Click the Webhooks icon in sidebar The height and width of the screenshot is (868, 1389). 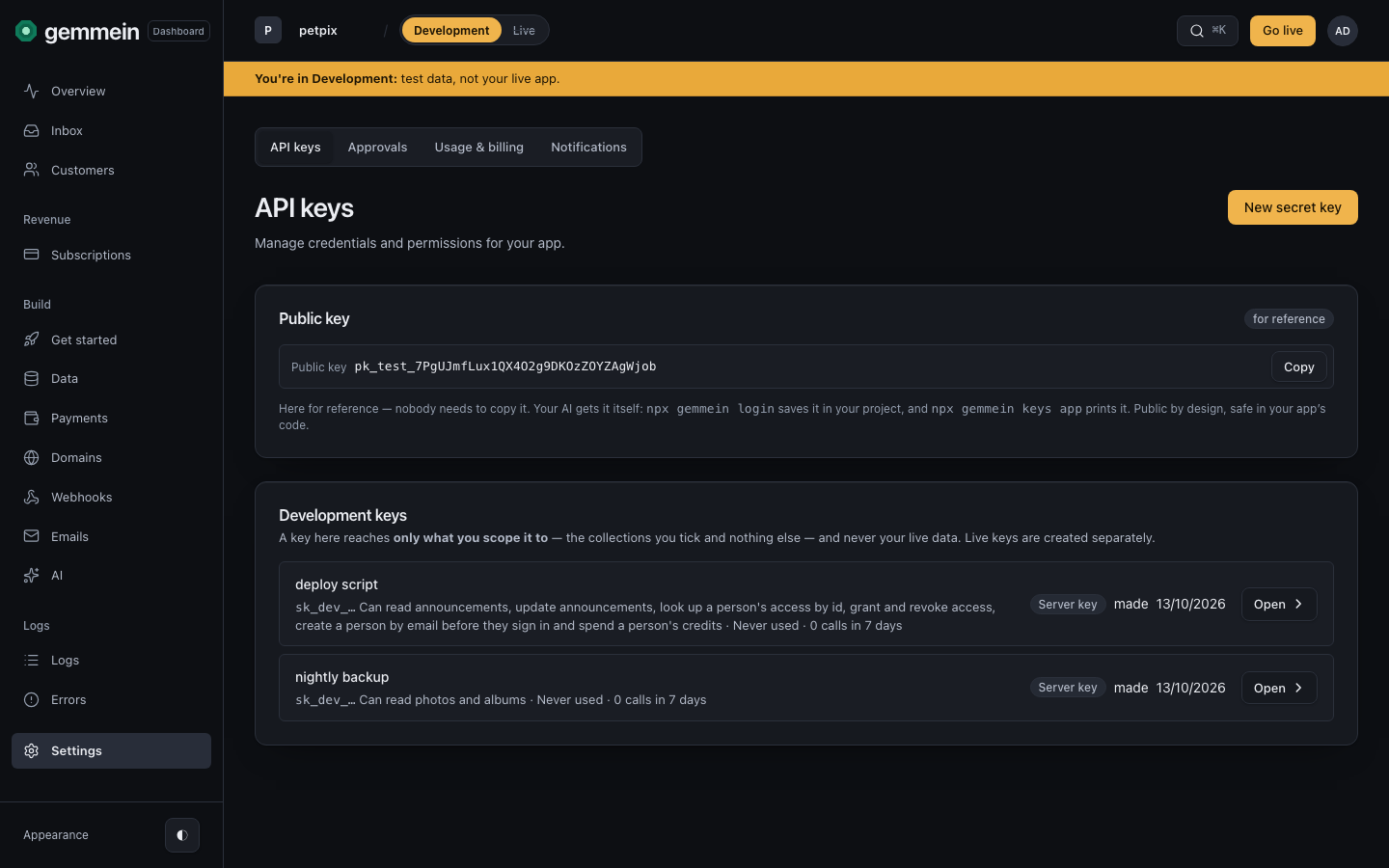[x=32, y=497]
